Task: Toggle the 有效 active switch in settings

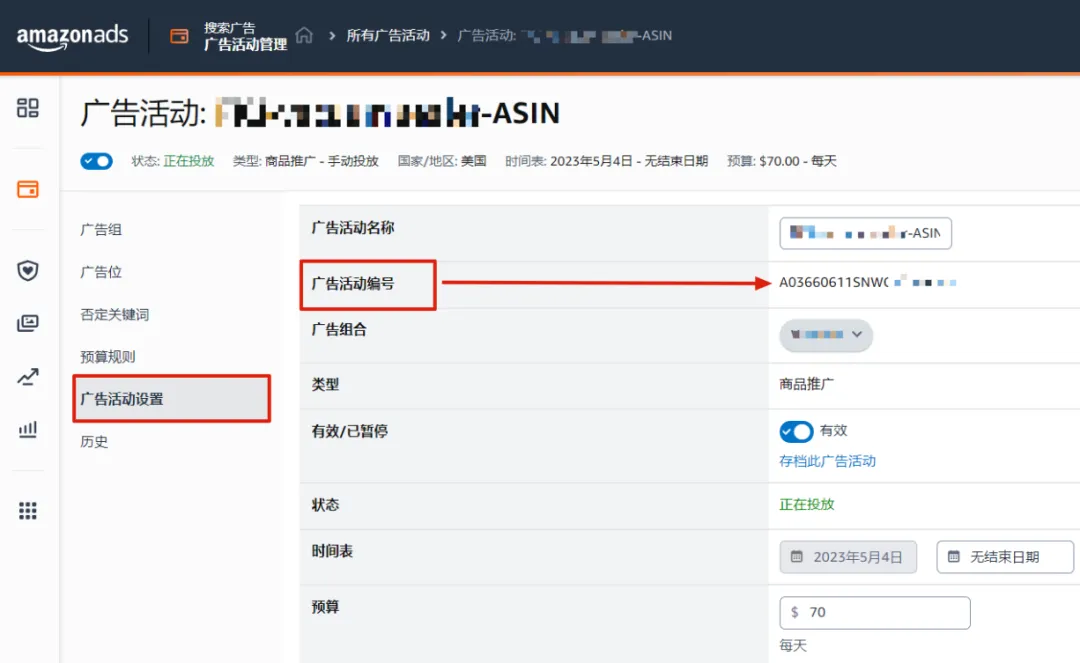Action: tap(796, 432)
